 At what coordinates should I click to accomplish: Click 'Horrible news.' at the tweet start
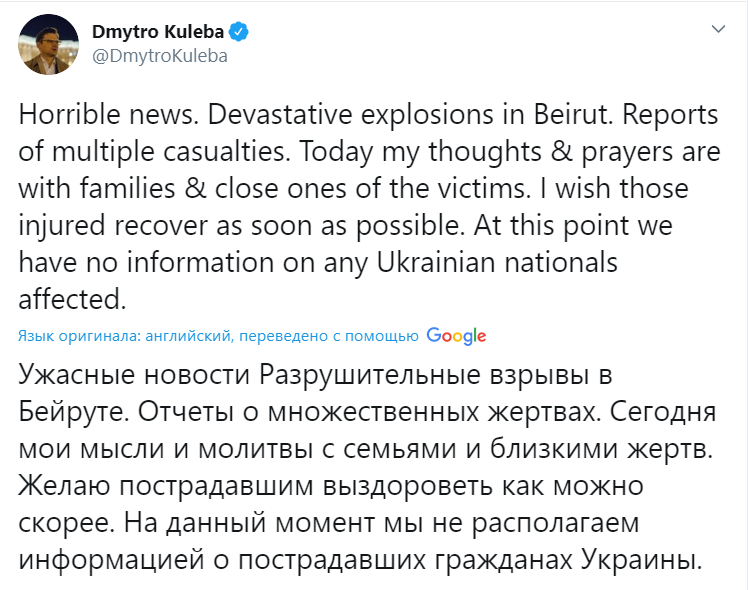click(86, 114)
